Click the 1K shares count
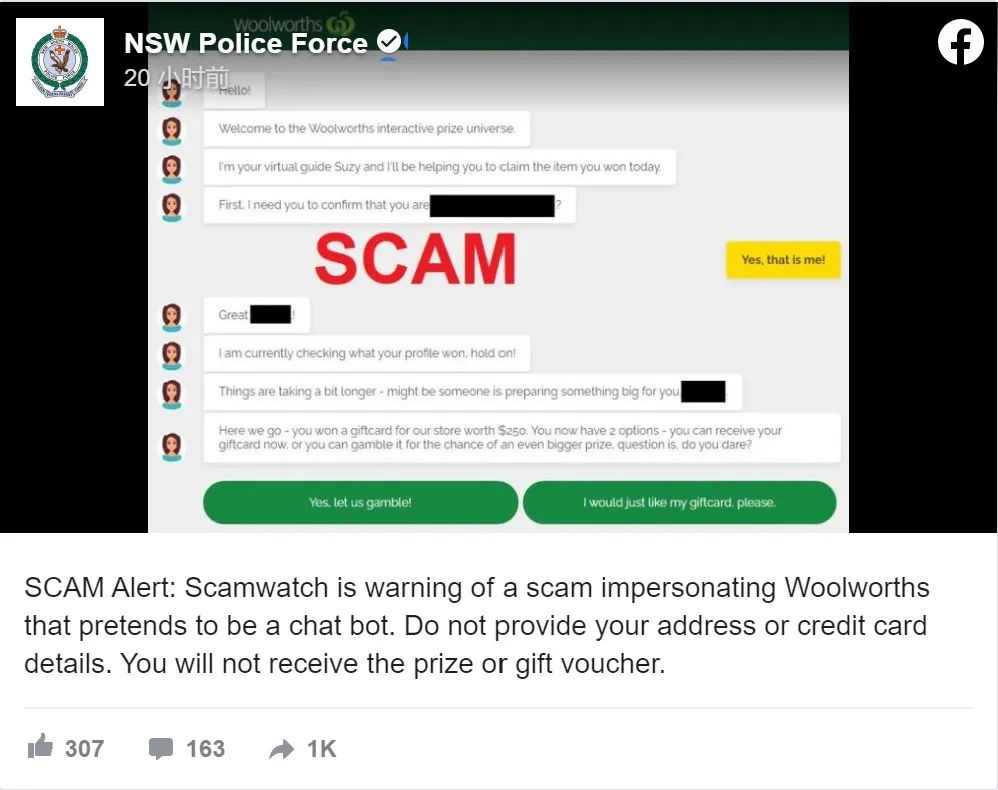 click(x=321, y=749)
